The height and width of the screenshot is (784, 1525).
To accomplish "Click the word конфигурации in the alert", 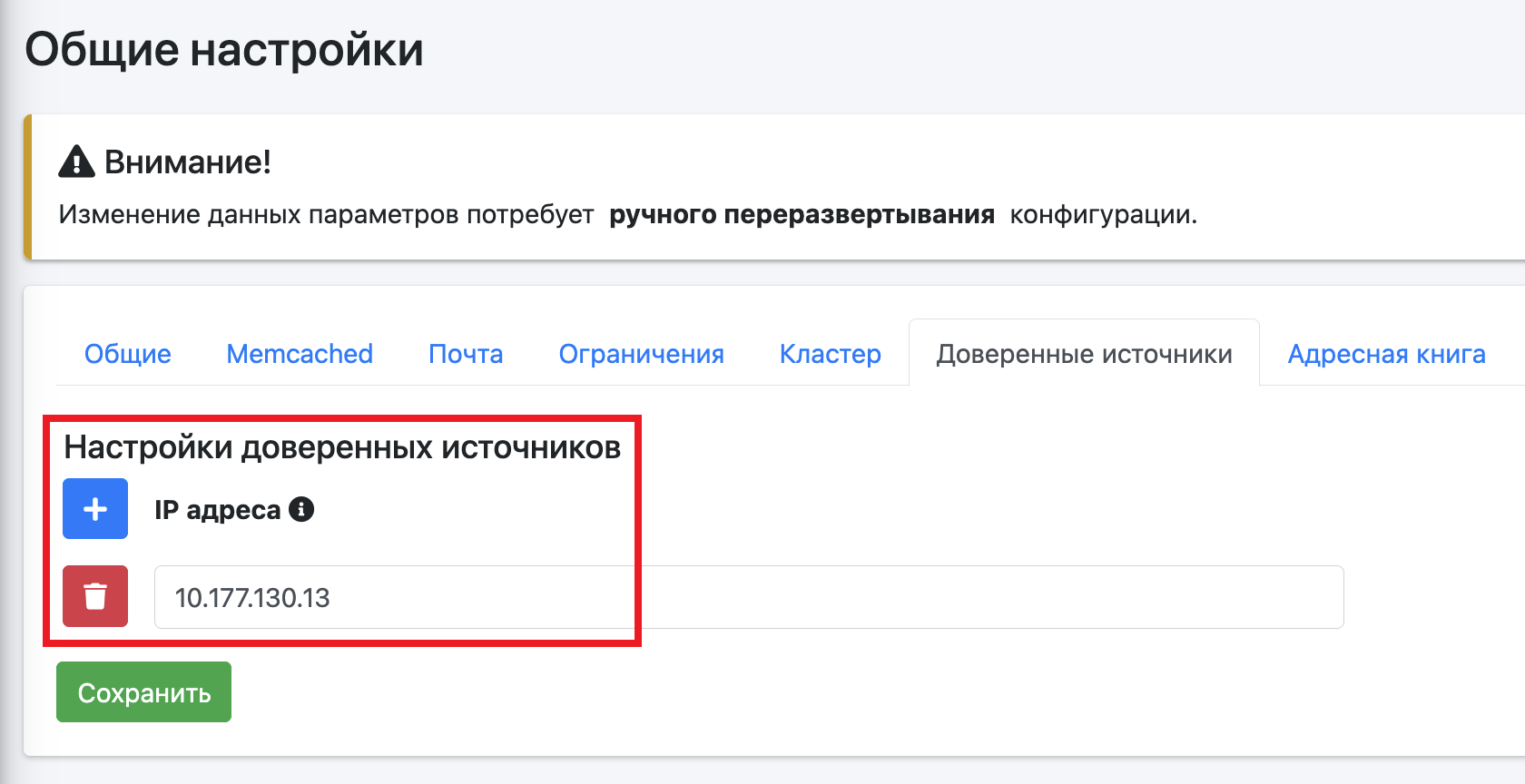I will coord(1103,215).
